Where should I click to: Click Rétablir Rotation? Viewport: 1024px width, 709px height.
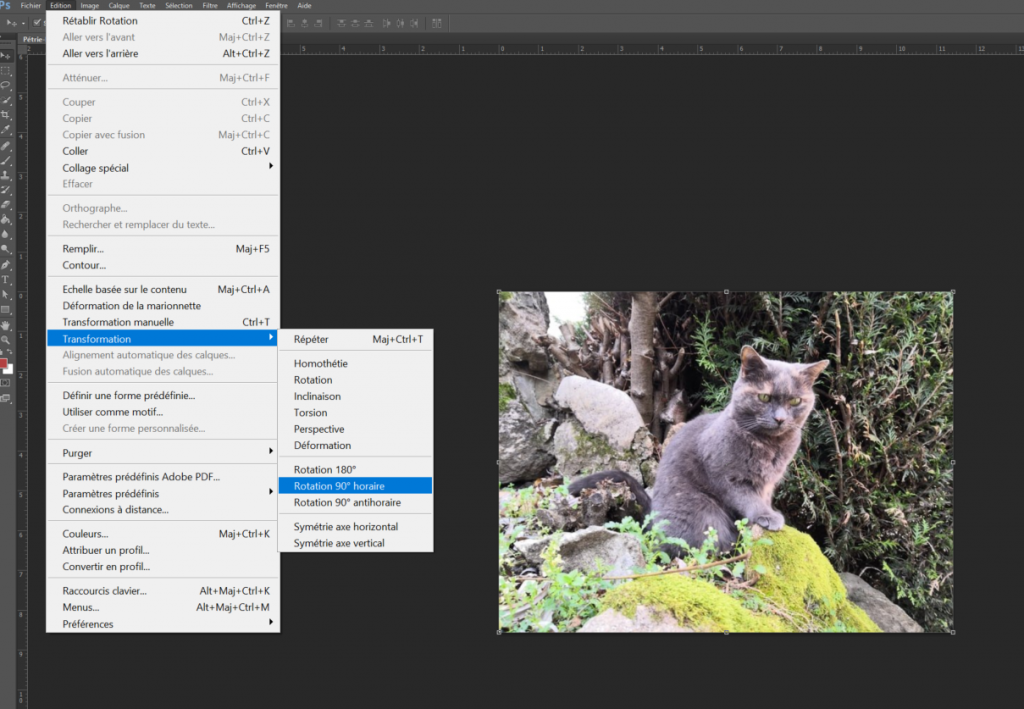point(163,20)
